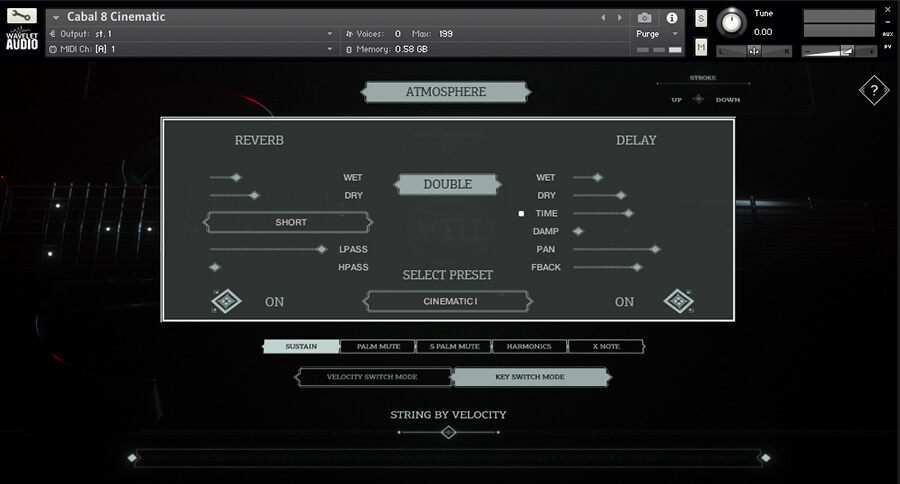The image size is (900, 484).
Task: Click the Delay TIME slider handle
Action: click(x=629, y=214)
